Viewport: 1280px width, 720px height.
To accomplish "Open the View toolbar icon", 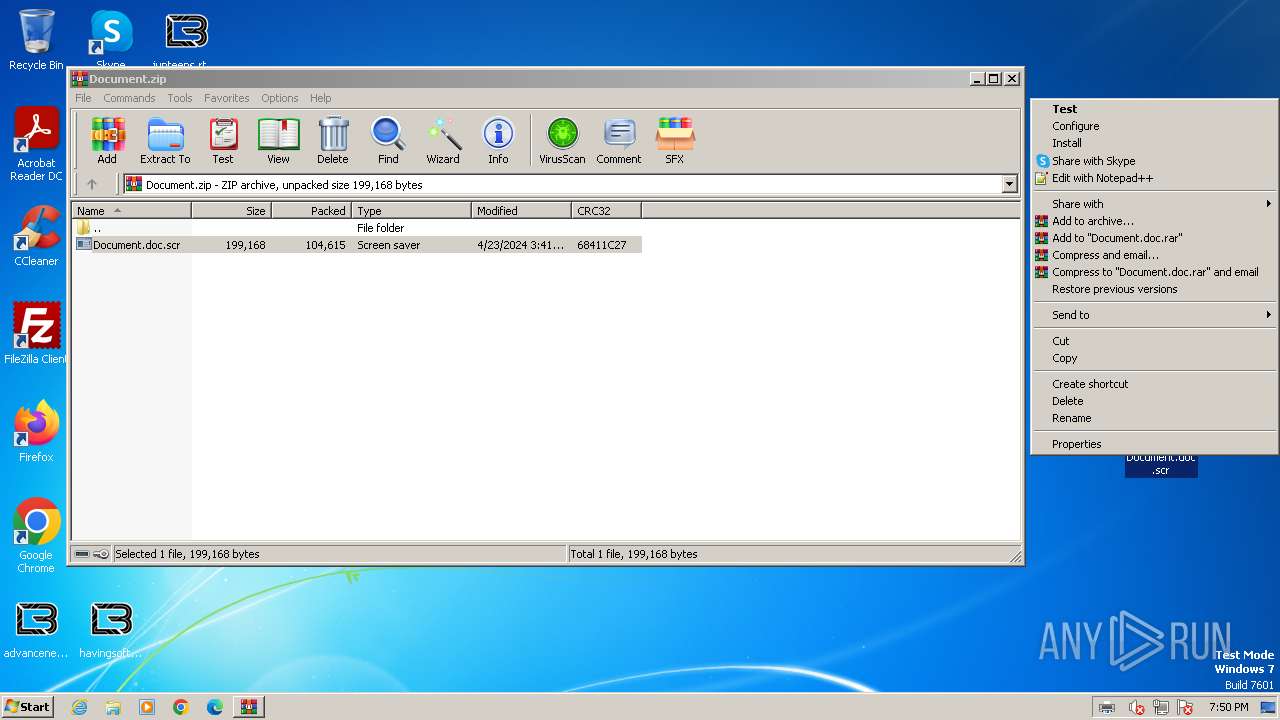I will coord(278,140).
